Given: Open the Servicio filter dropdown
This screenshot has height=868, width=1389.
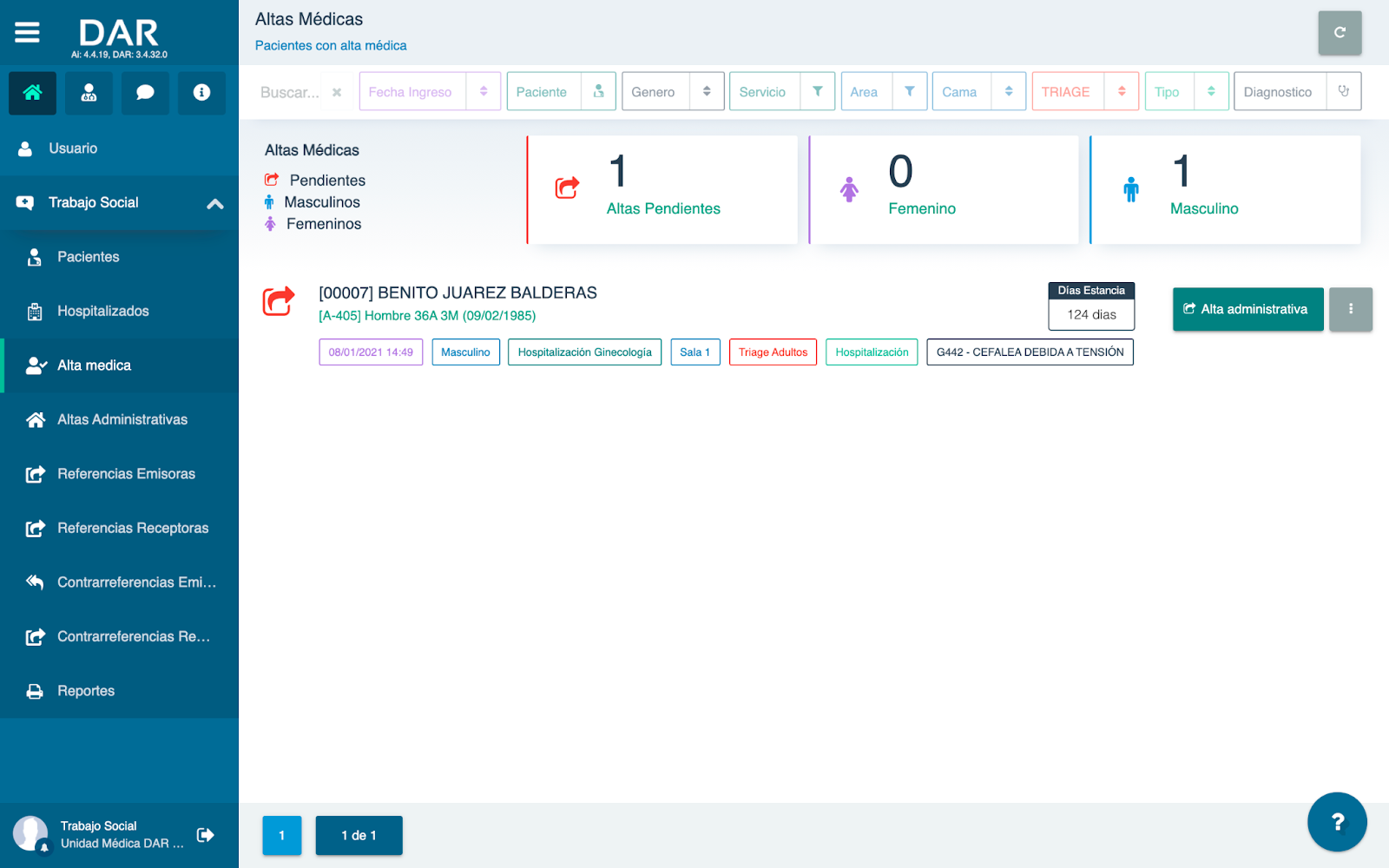Looking at the screenshot, I should 817,92.
